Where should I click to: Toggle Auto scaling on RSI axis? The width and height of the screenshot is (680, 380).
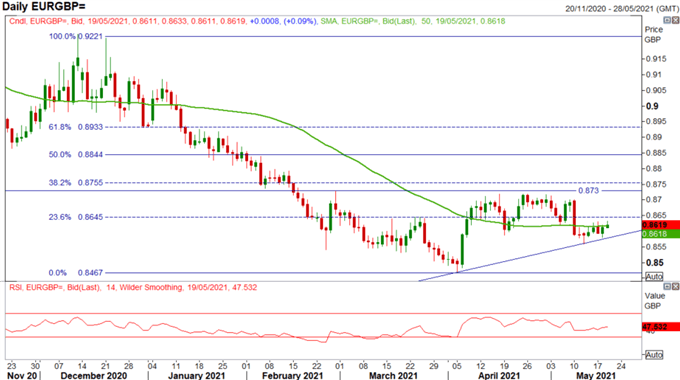click(x=654, y=355)
